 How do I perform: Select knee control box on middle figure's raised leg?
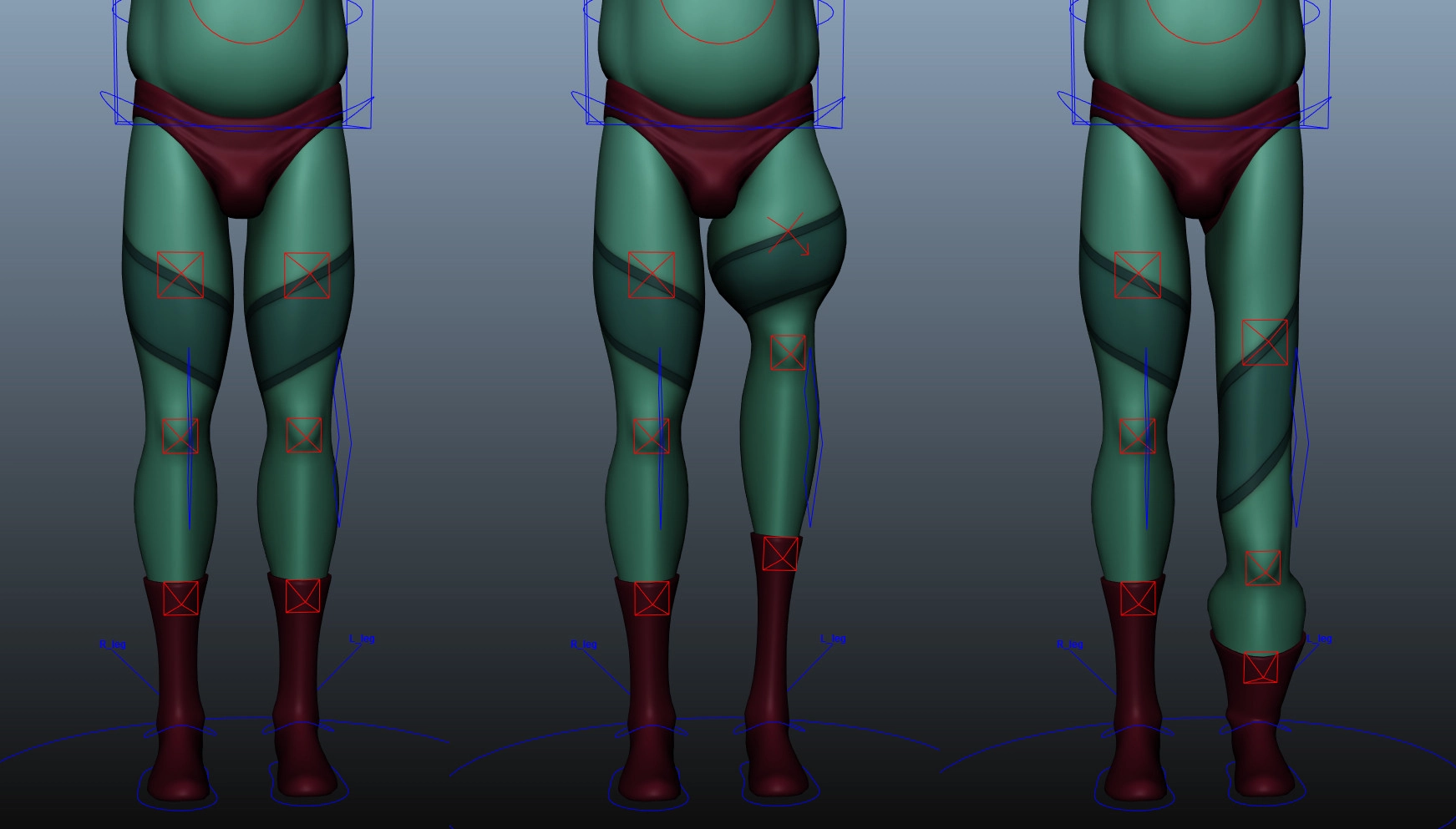788,352
